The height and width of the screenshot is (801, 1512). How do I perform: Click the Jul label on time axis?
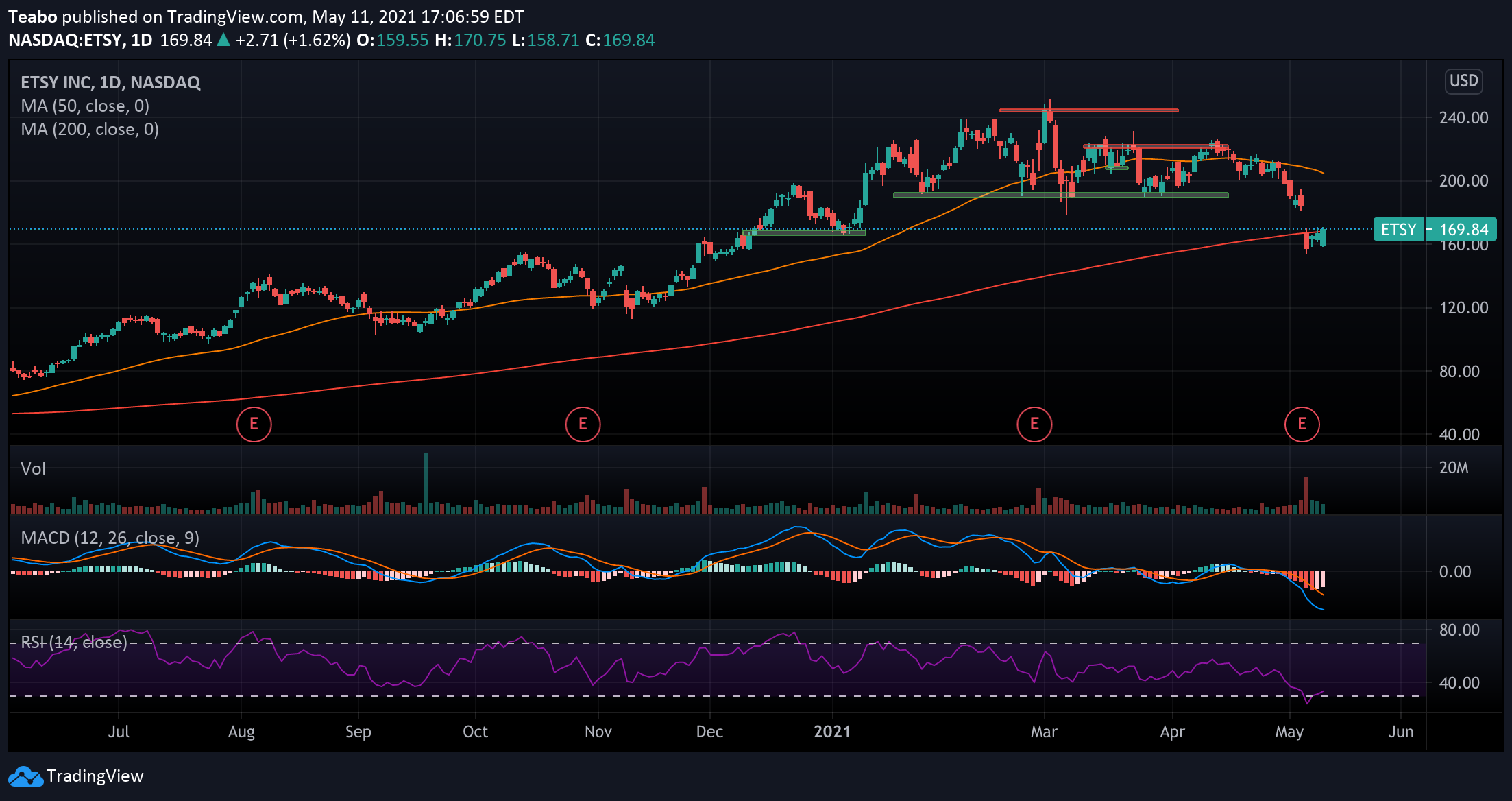[x=119, y=731]
